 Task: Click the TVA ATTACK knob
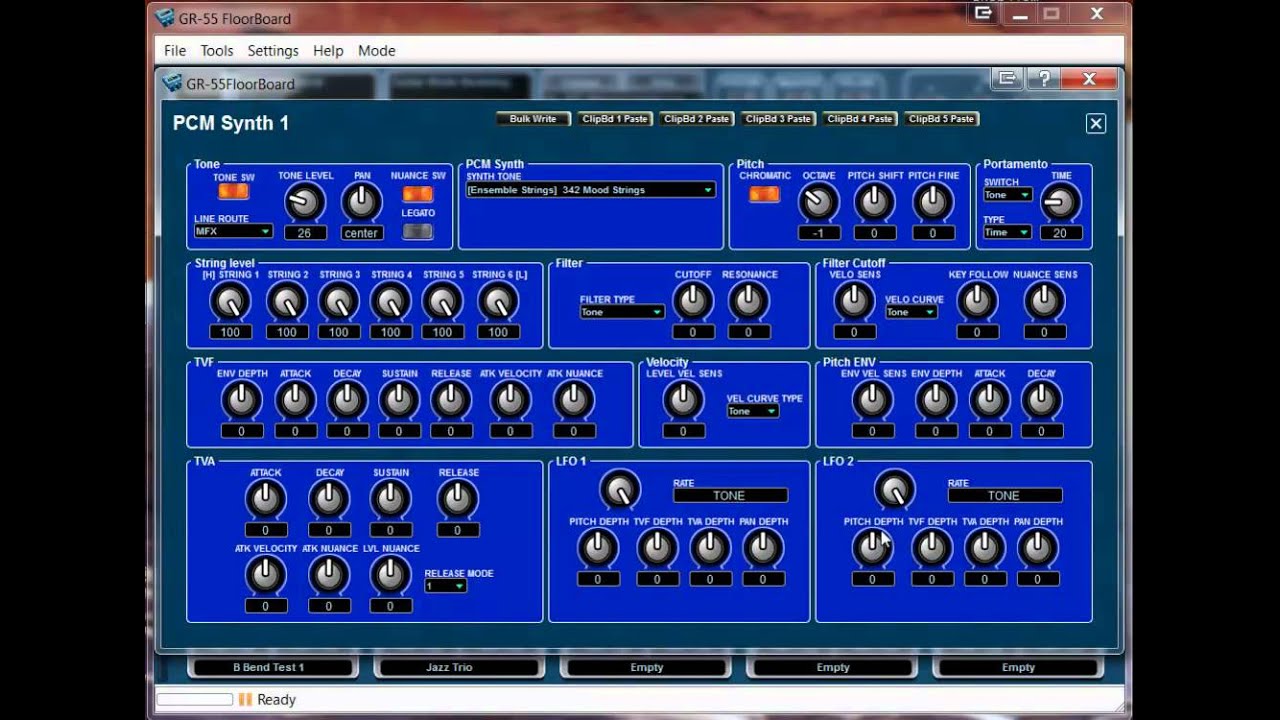265,498
